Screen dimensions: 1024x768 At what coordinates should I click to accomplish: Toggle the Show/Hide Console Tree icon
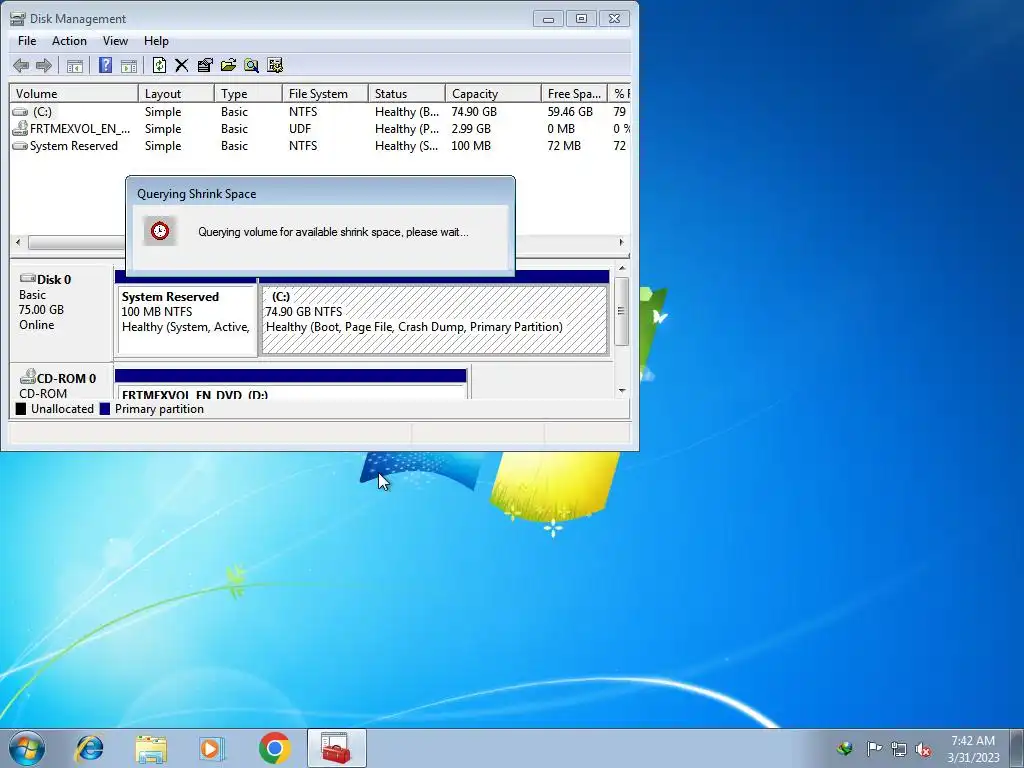(75, 65)
